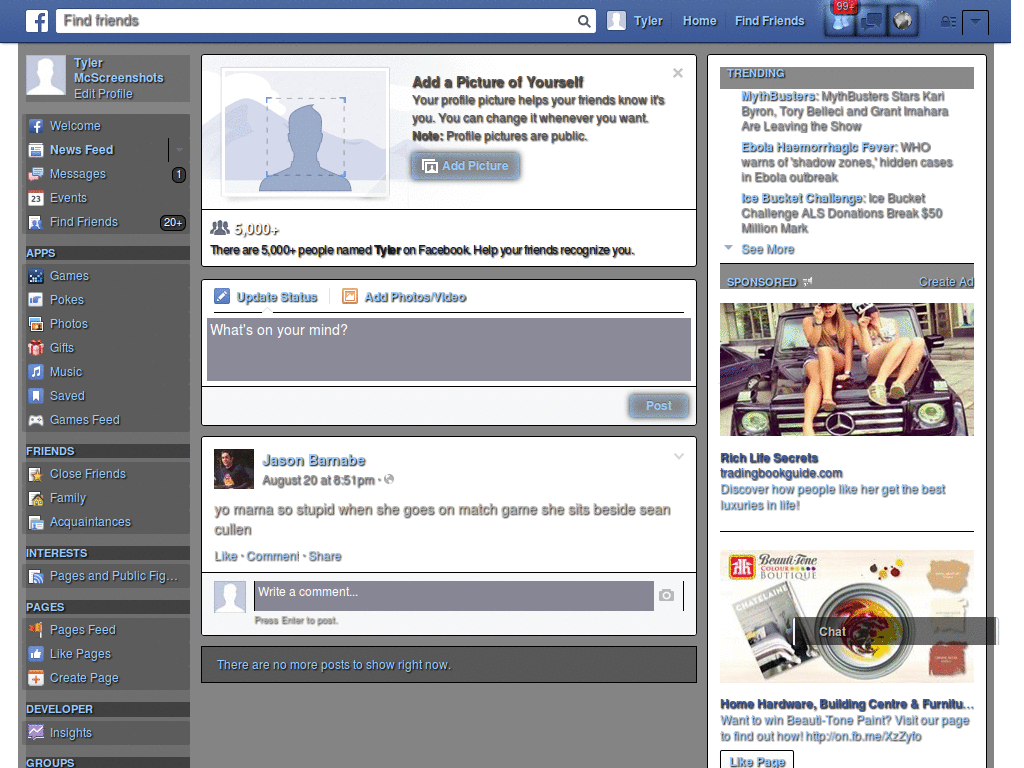The image size is (1024, 768).
Task: Click the Add Picture button
Action: point(466,167)
